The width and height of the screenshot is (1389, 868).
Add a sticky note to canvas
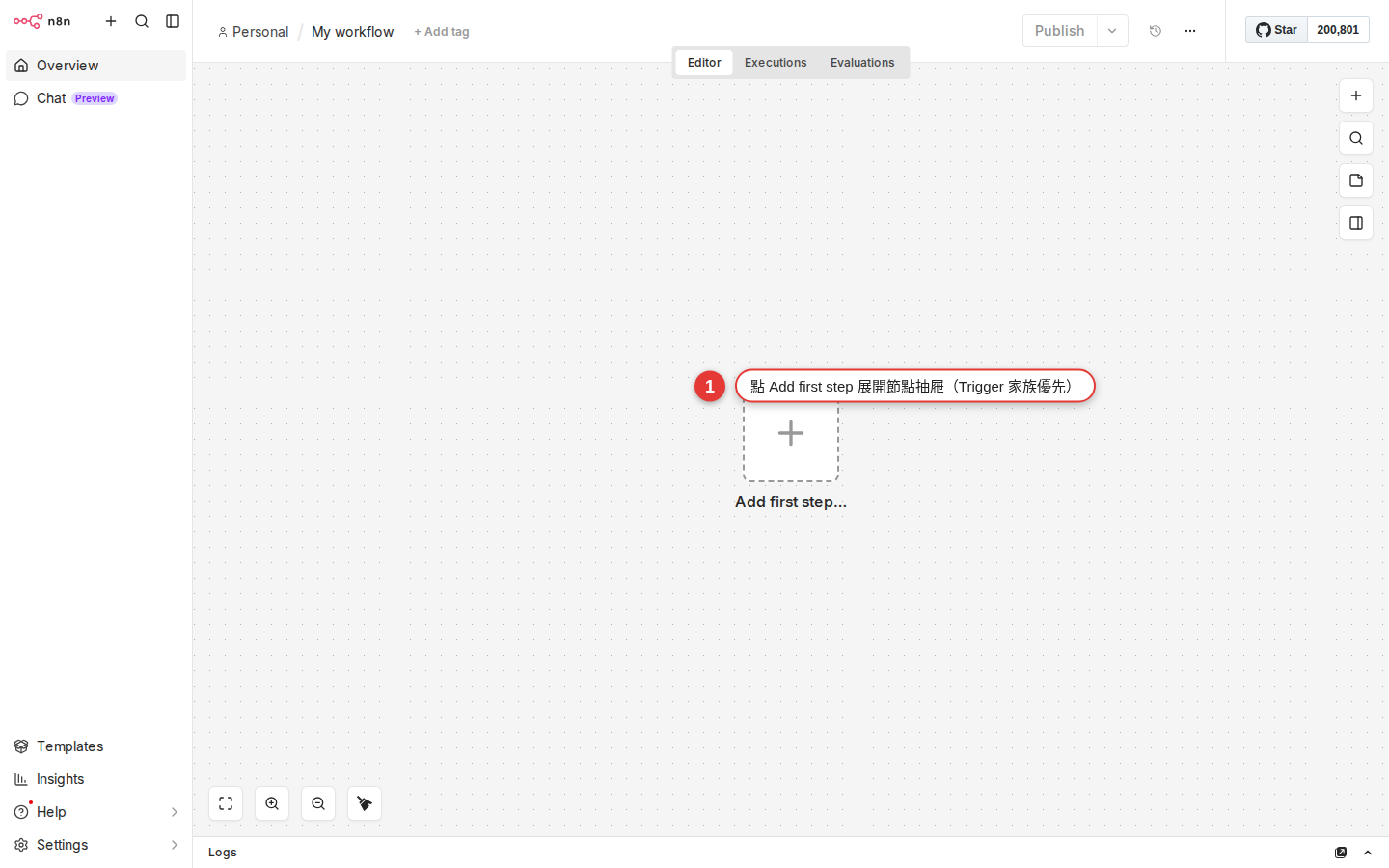pyautogui.click(x=1356, y=180)
